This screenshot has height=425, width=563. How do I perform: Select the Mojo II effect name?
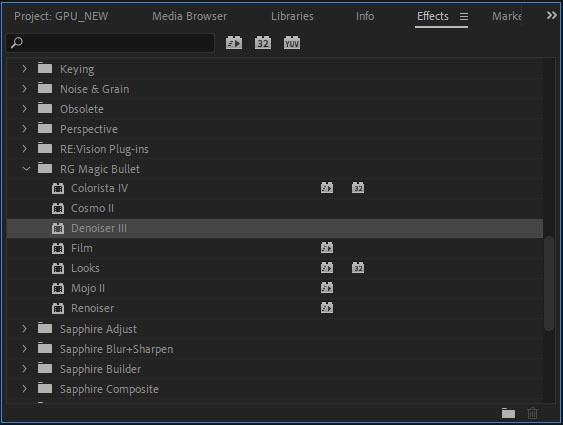(x=88, y=288)
